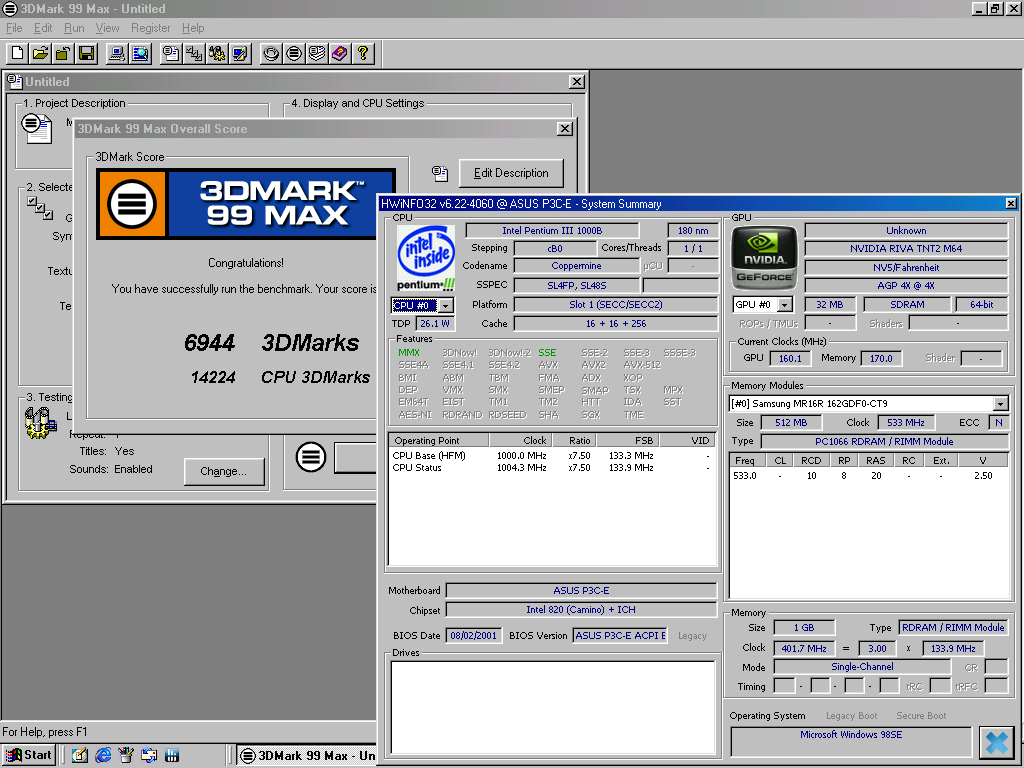This screenshot has height=768, width=1024.
Task: Expand the GPU #0 selector dropdown
Action: click(x=786, y=304)
